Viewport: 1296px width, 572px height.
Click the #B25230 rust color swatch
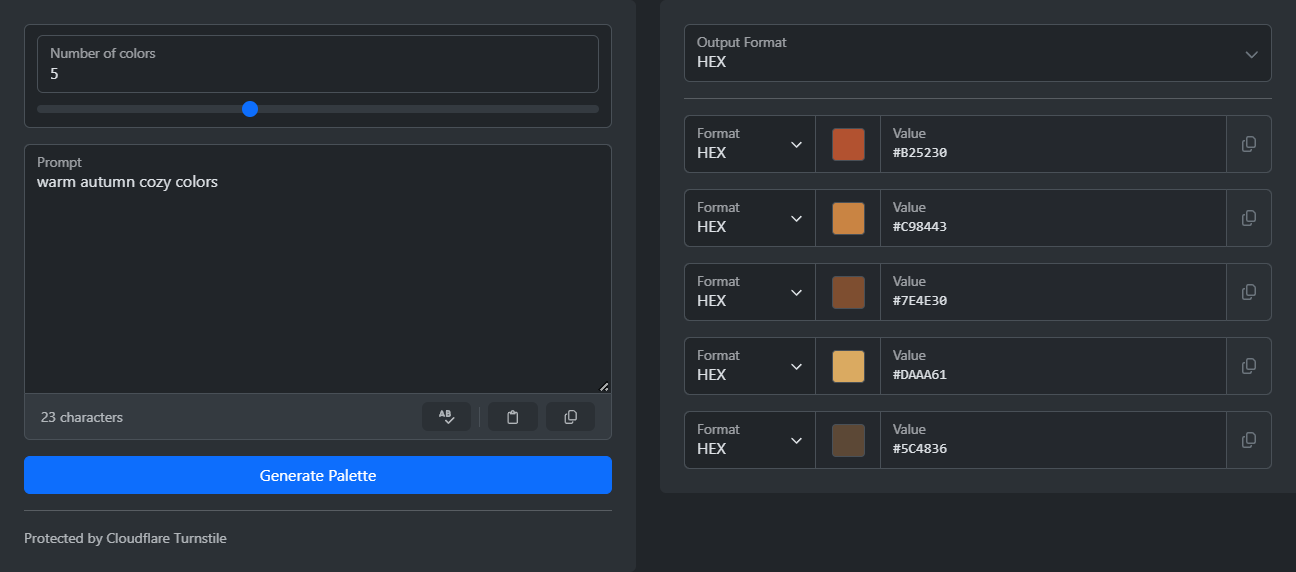(x=848, y=144)
